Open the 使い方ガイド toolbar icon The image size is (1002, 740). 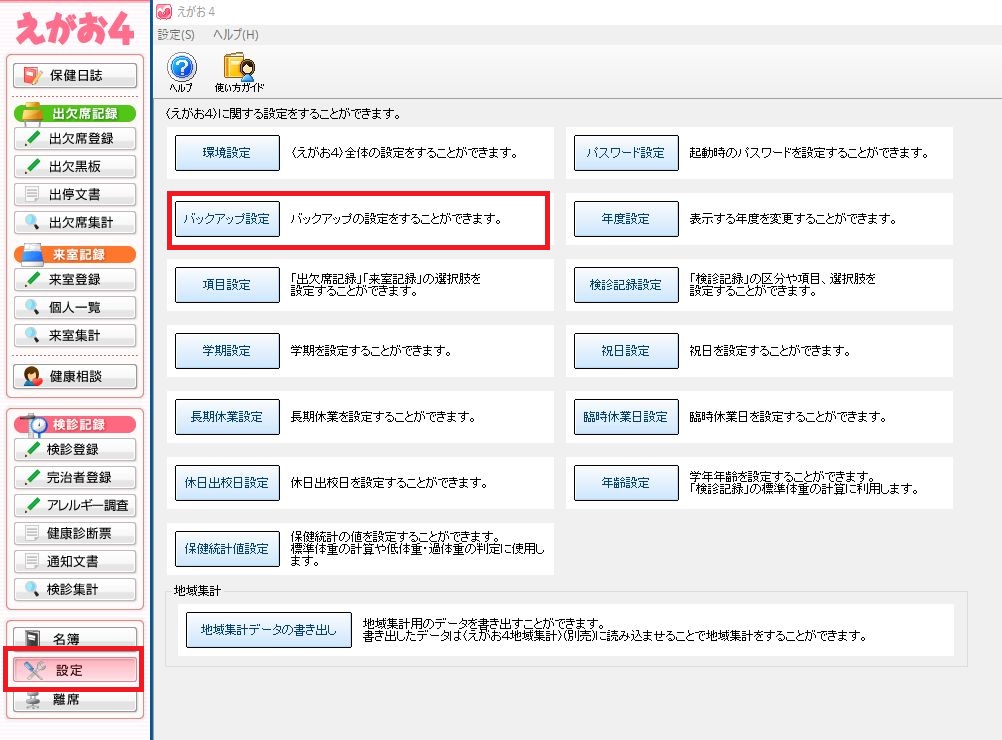[x=240, y=73]
